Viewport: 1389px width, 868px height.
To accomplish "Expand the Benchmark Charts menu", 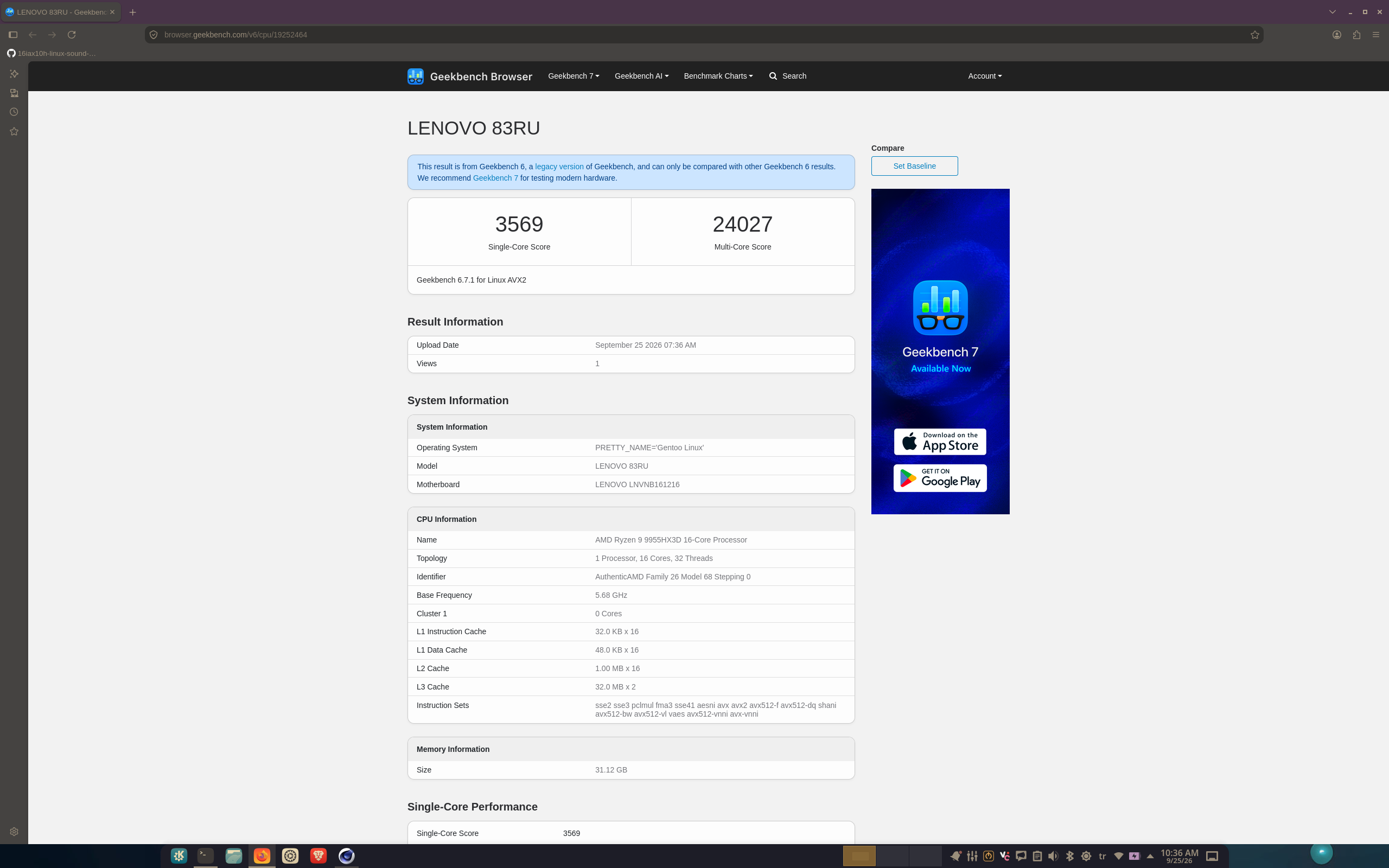I will (x=718, y=76).
